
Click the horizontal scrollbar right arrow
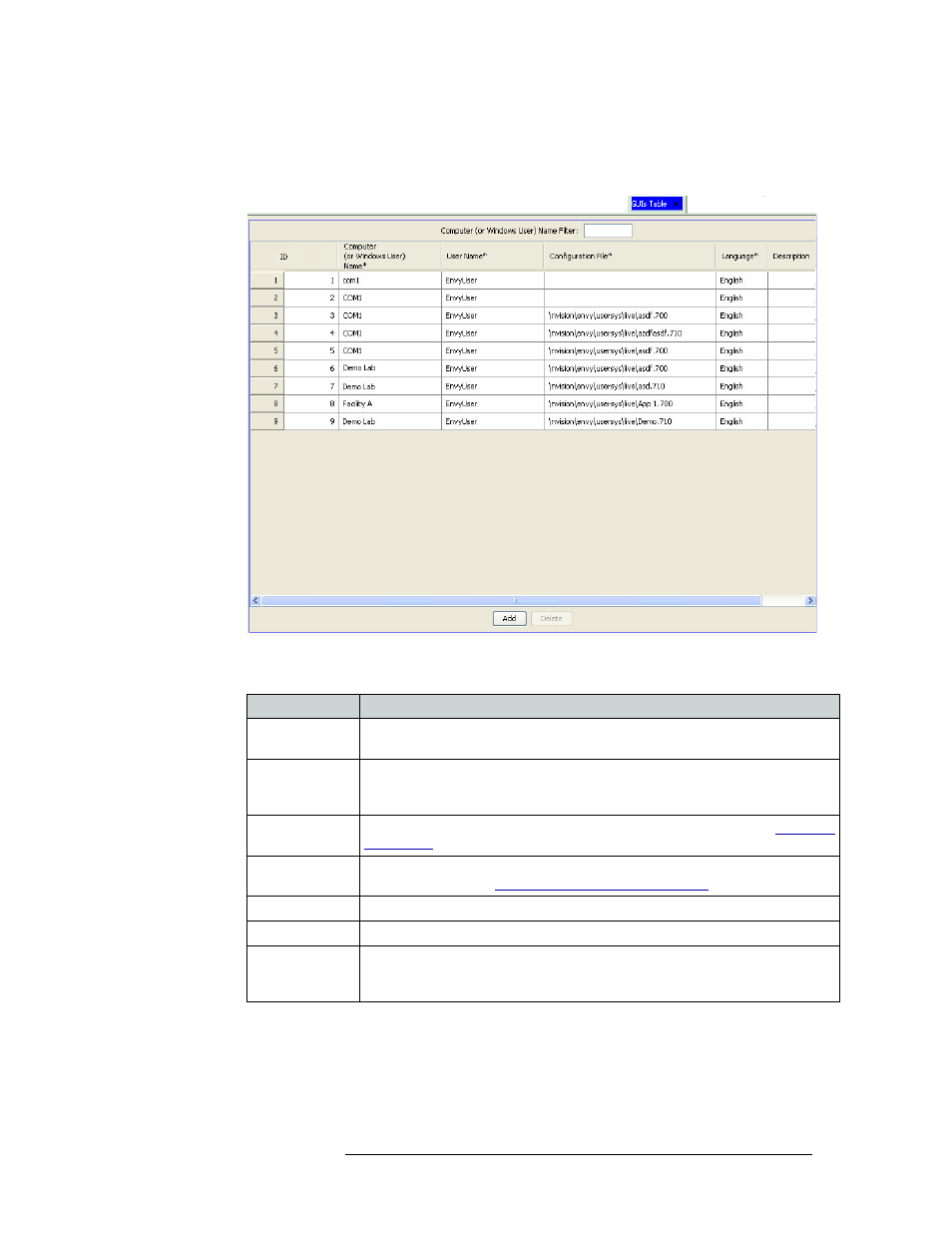[x=809, y=601]
